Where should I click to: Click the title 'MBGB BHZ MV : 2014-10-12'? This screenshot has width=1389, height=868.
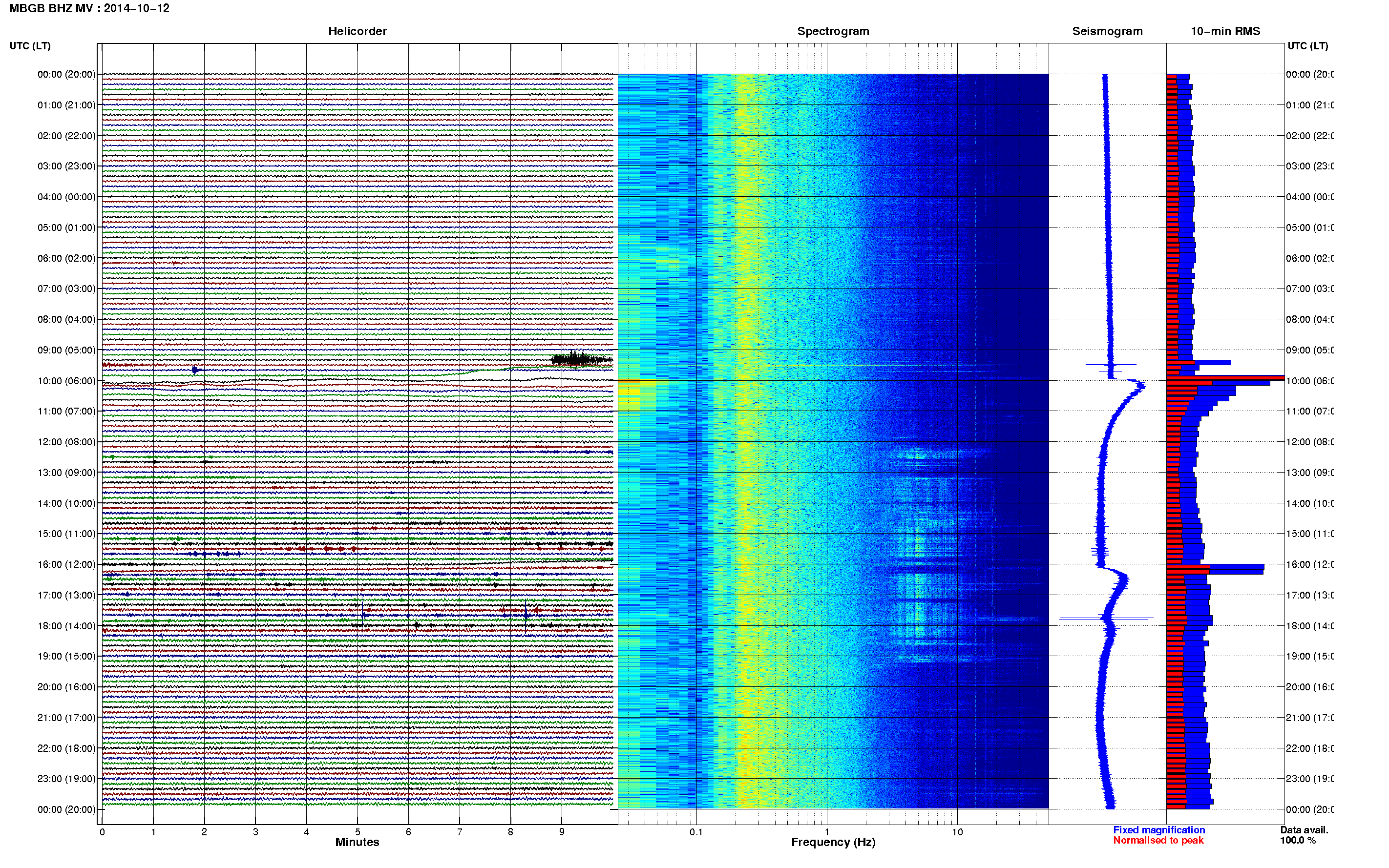89,9
